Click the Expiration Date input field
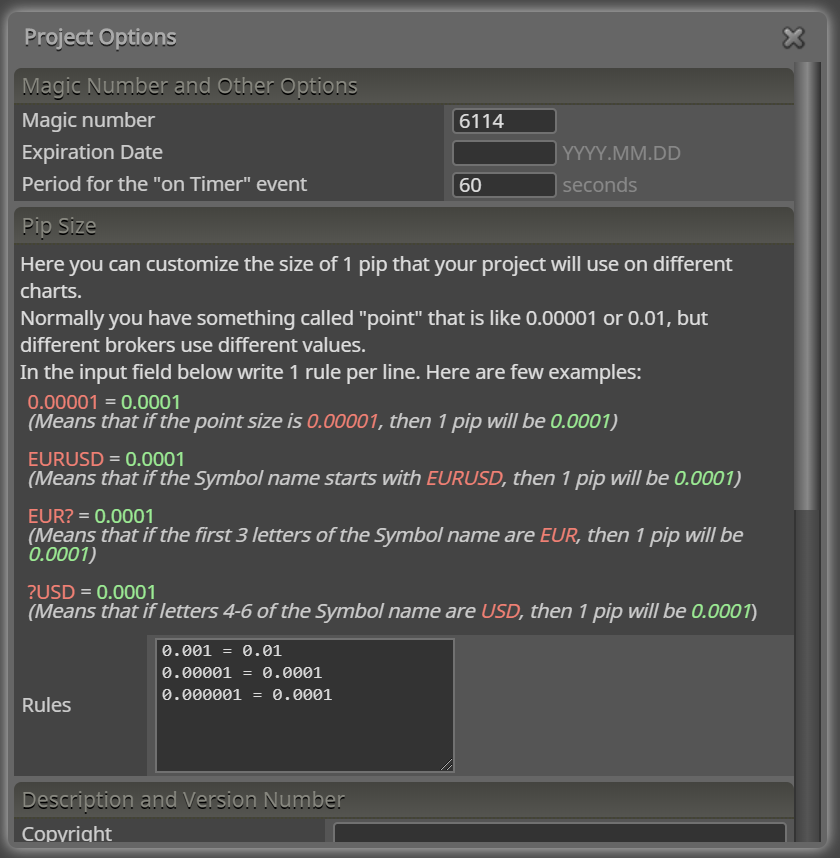The height and width of the screenshot is (858, 840). 504,153
